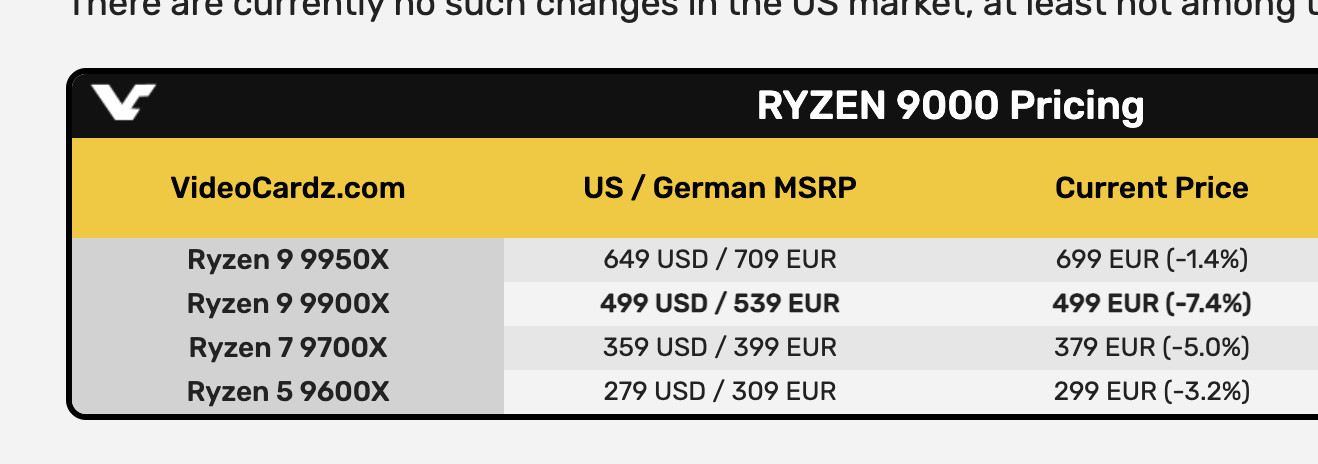Click the 359 USD / 399 EUR MSRP cell

pos(720,348)
